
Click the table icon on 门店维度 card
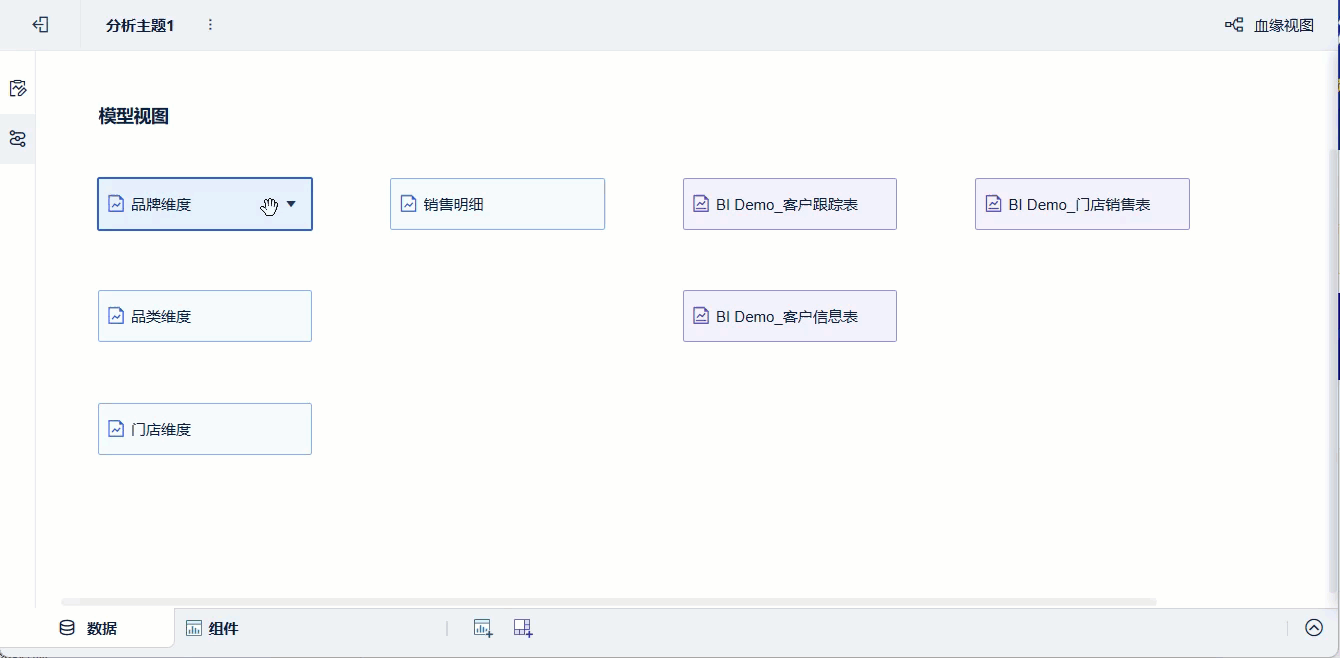pyautogui.click(x=116, y=429)
